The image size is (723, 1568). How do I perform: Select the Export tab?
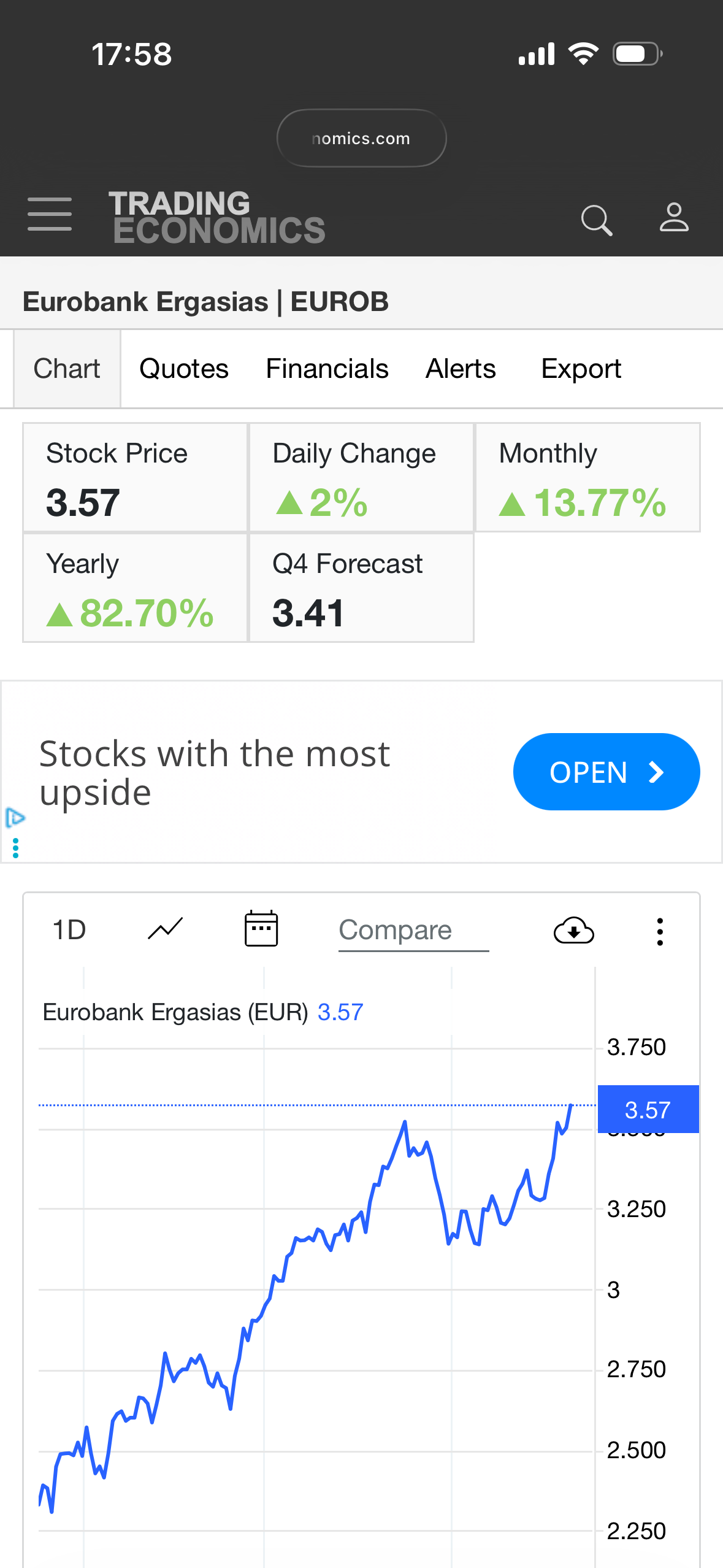tap(581, 369)
